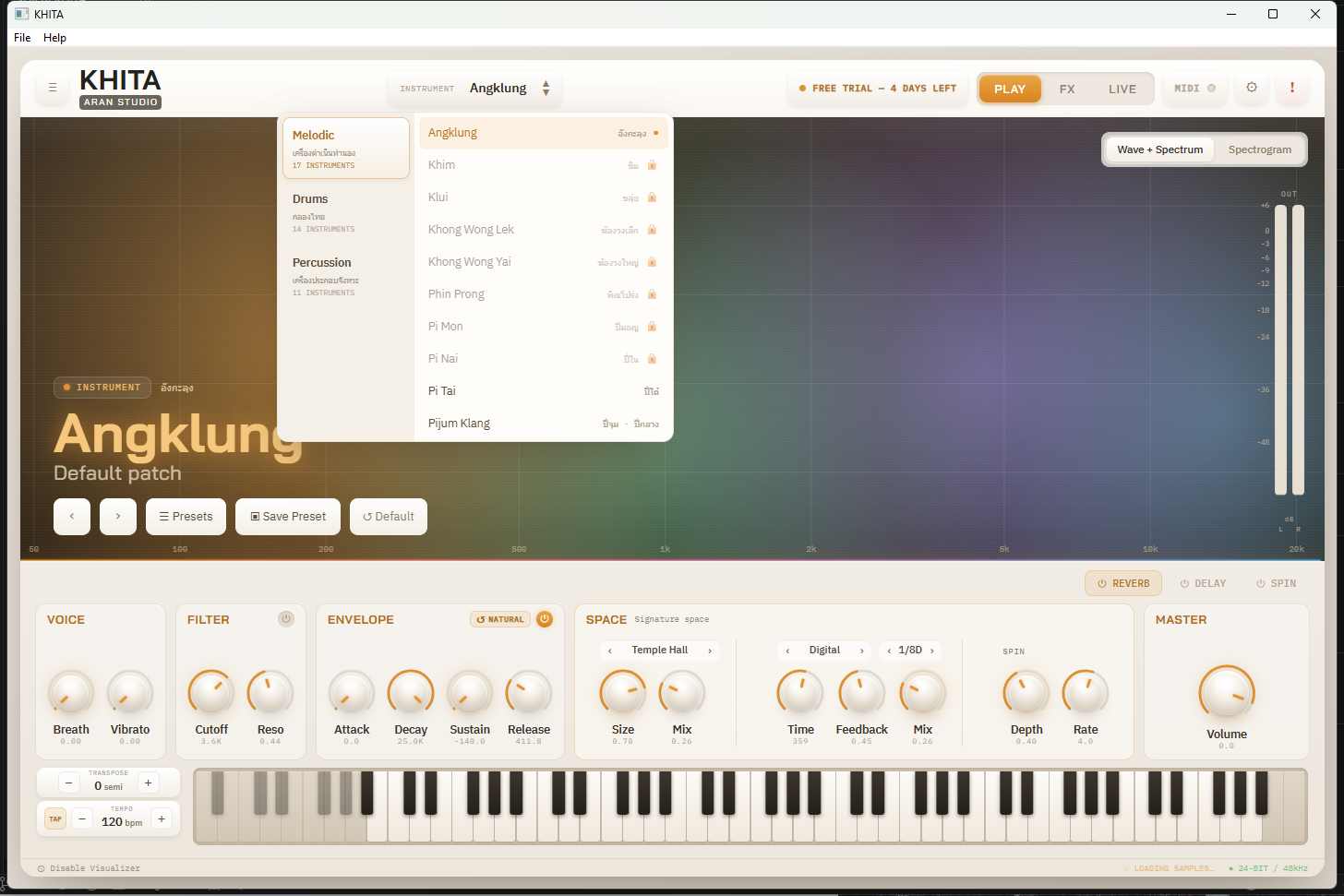
Task: Click the lock icon on Khong Wong Lek
Action: [x=652, y=230]
